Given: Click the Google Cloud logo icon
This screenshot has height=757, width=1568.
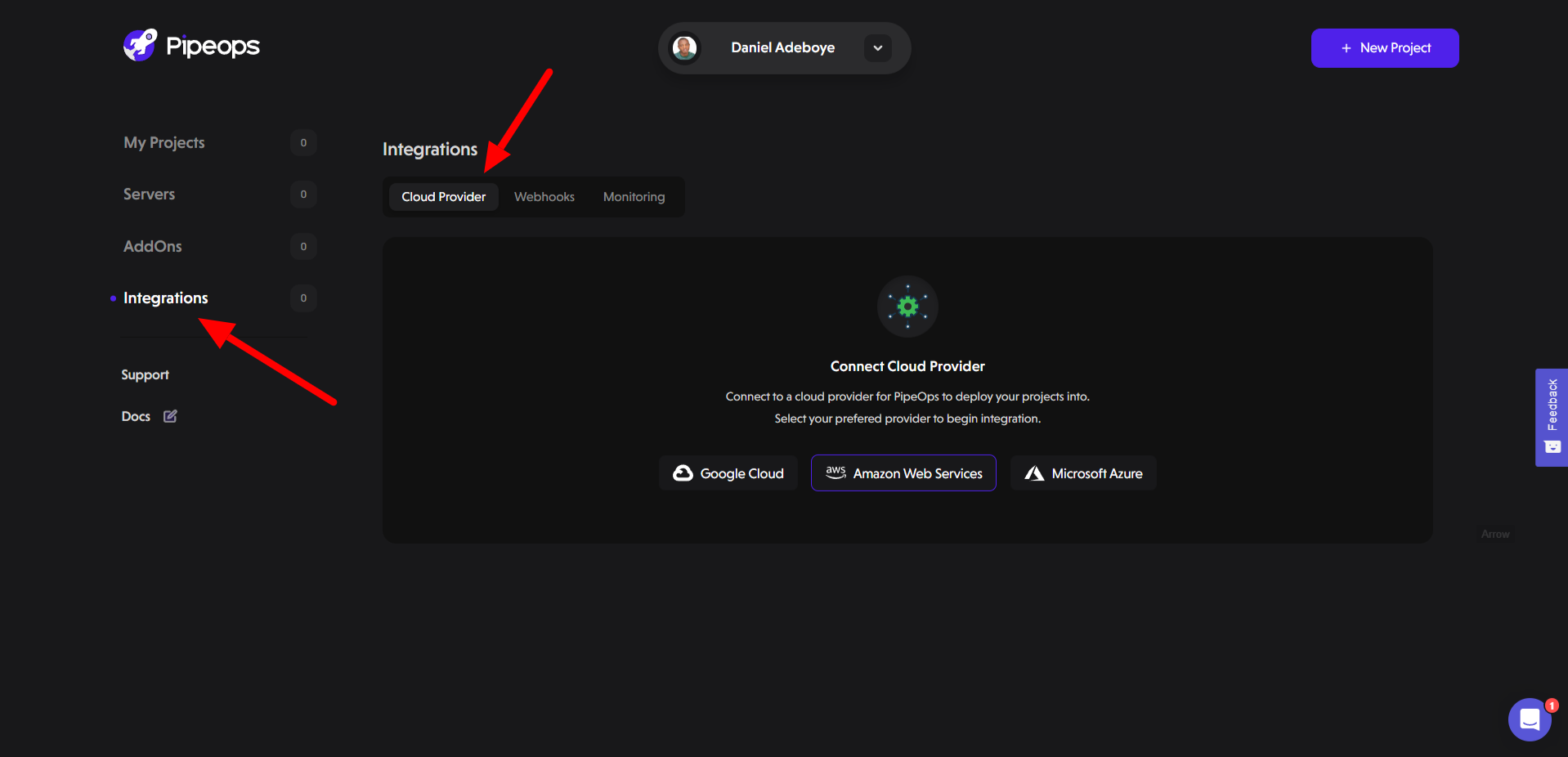Looking at the screenshot, I should (683, 473).
